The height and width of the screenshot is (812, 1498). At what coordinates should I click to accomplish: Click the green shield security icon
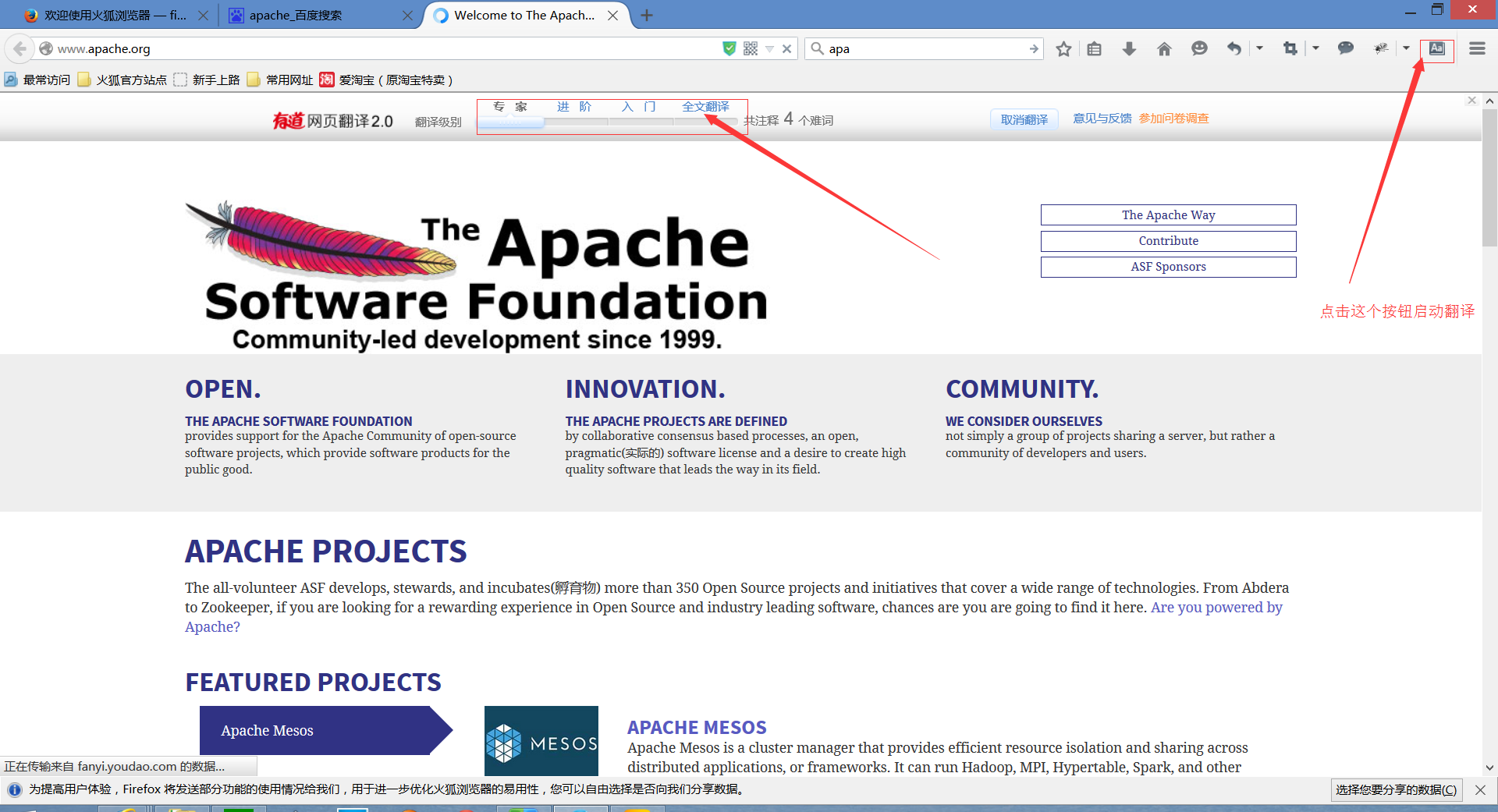point(729,48)
